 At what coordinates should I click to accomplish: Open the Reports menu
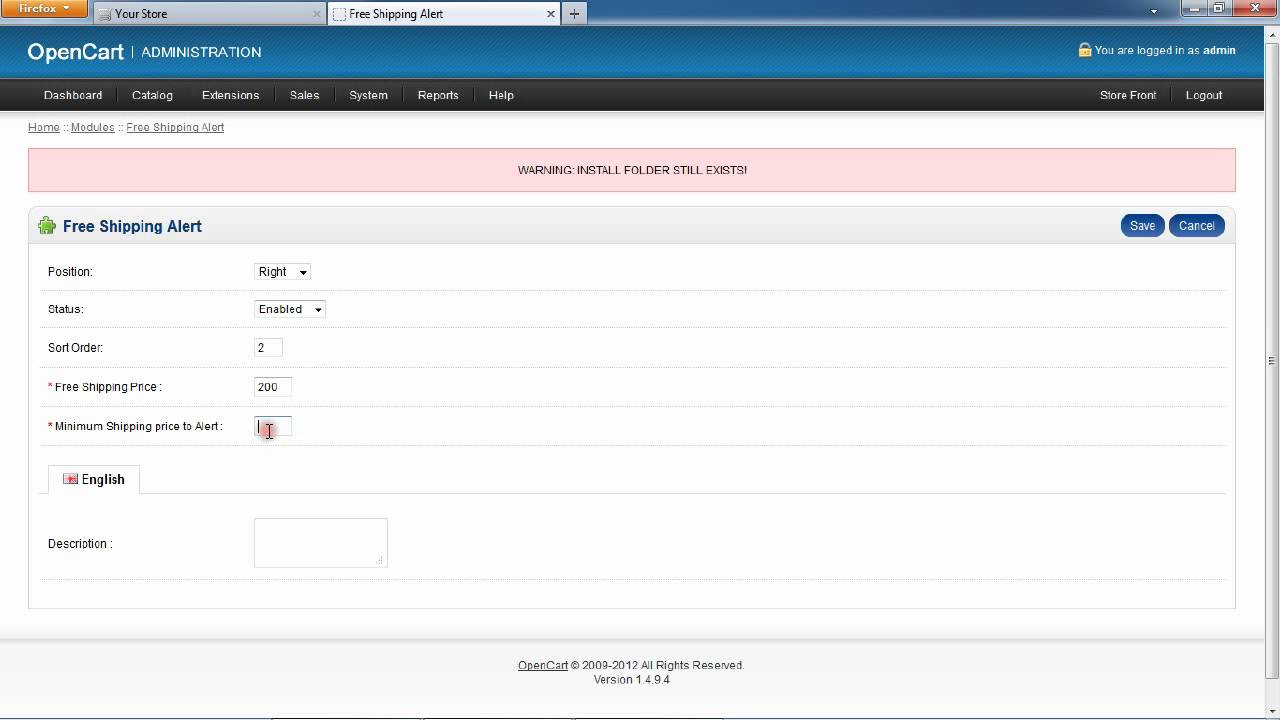438,95
